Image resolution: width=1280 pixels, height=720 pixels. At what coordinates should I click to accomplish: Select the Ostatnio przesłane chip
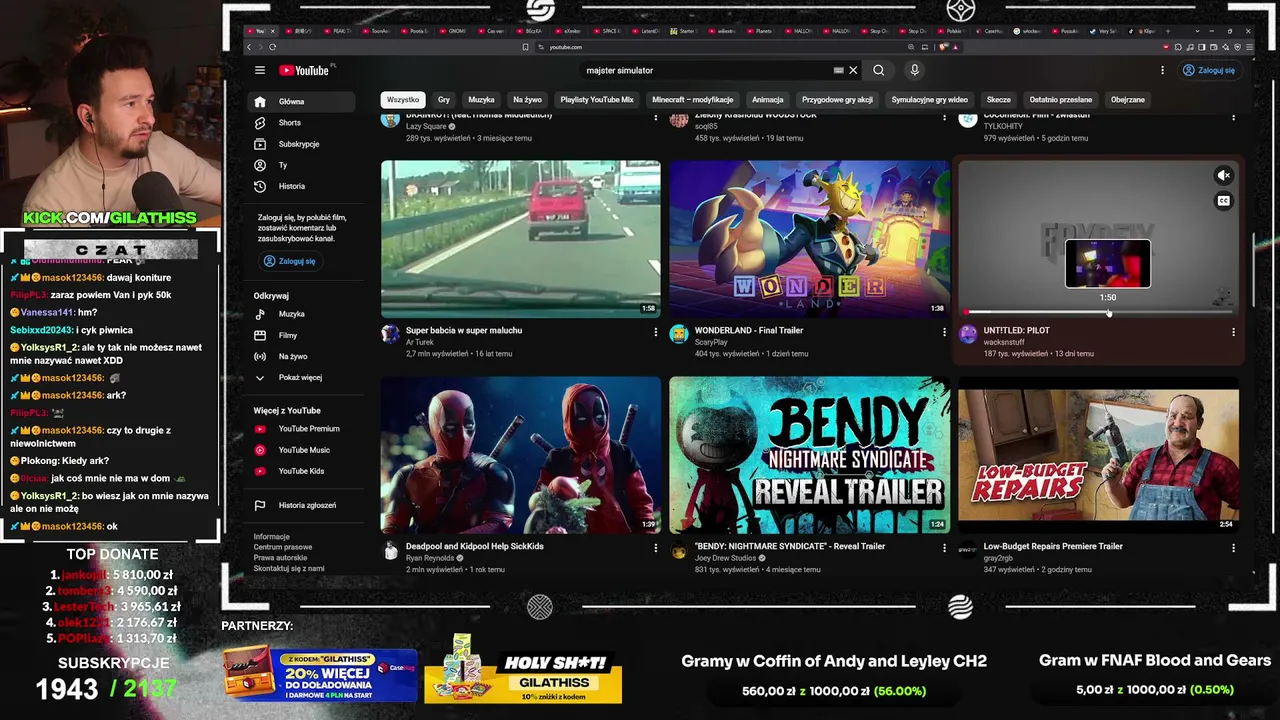click(1061, 100)
